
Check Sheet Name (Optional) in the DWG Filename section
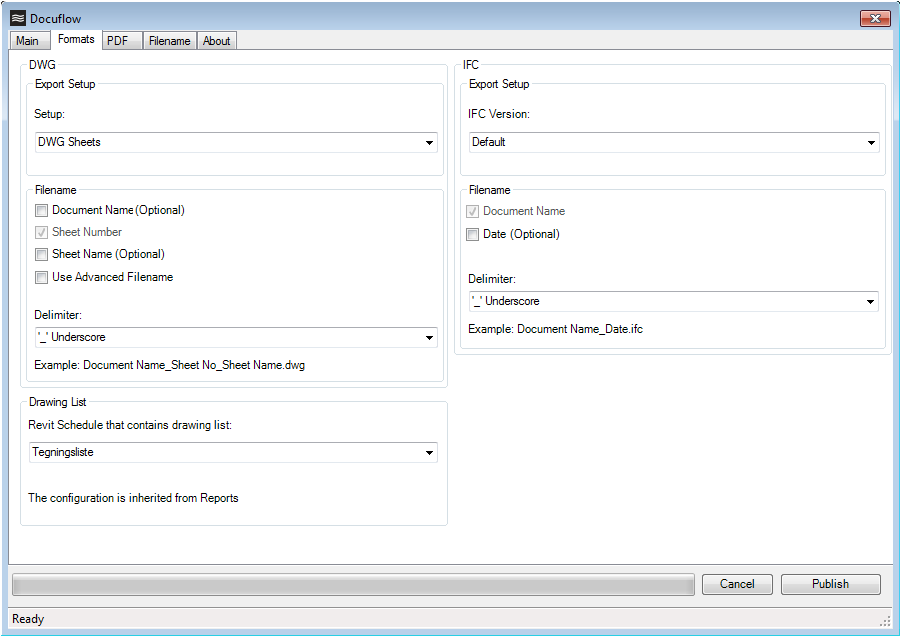point(41,254)
